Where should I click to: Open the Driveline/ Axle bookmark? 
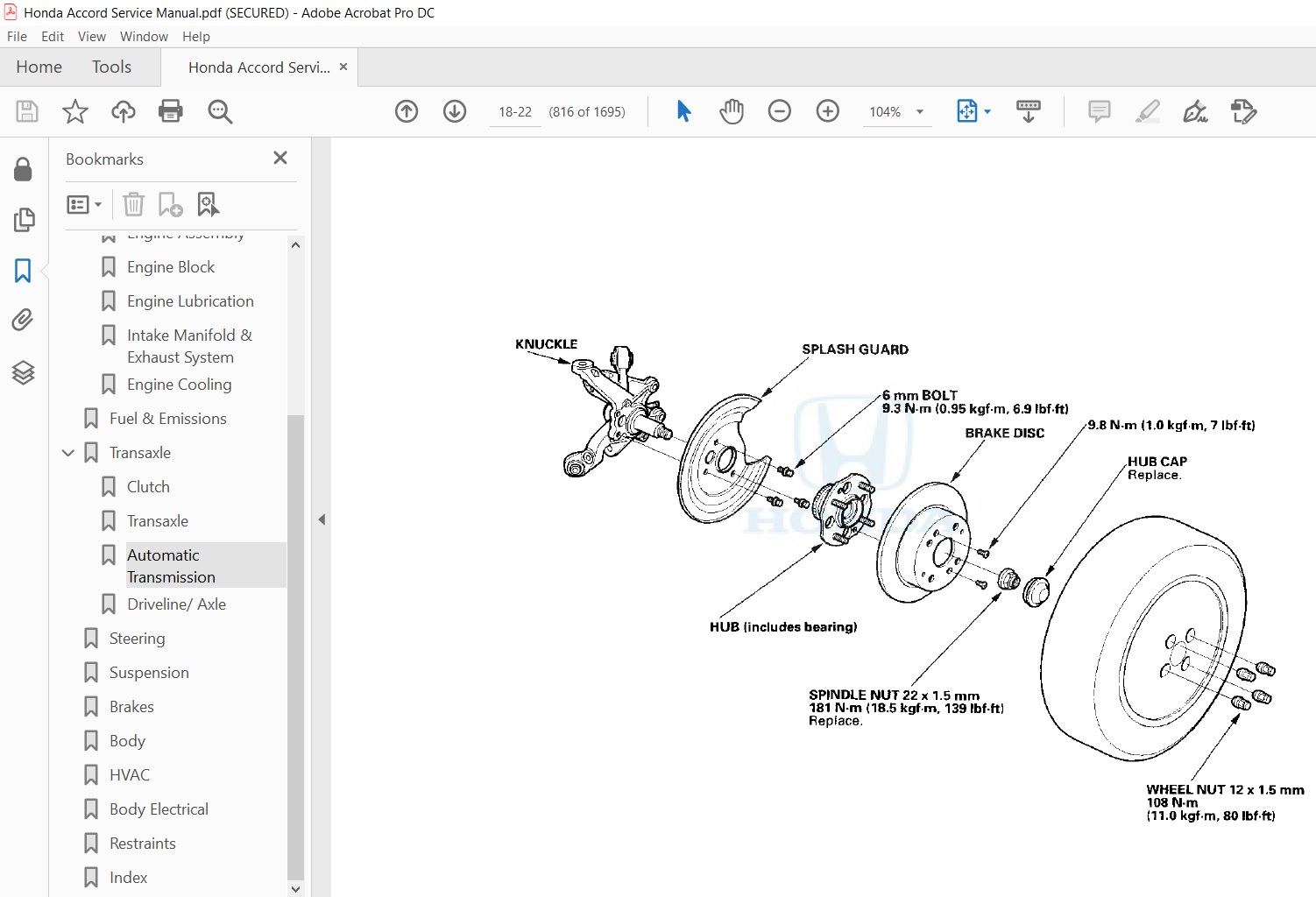[x=176, y=604]
